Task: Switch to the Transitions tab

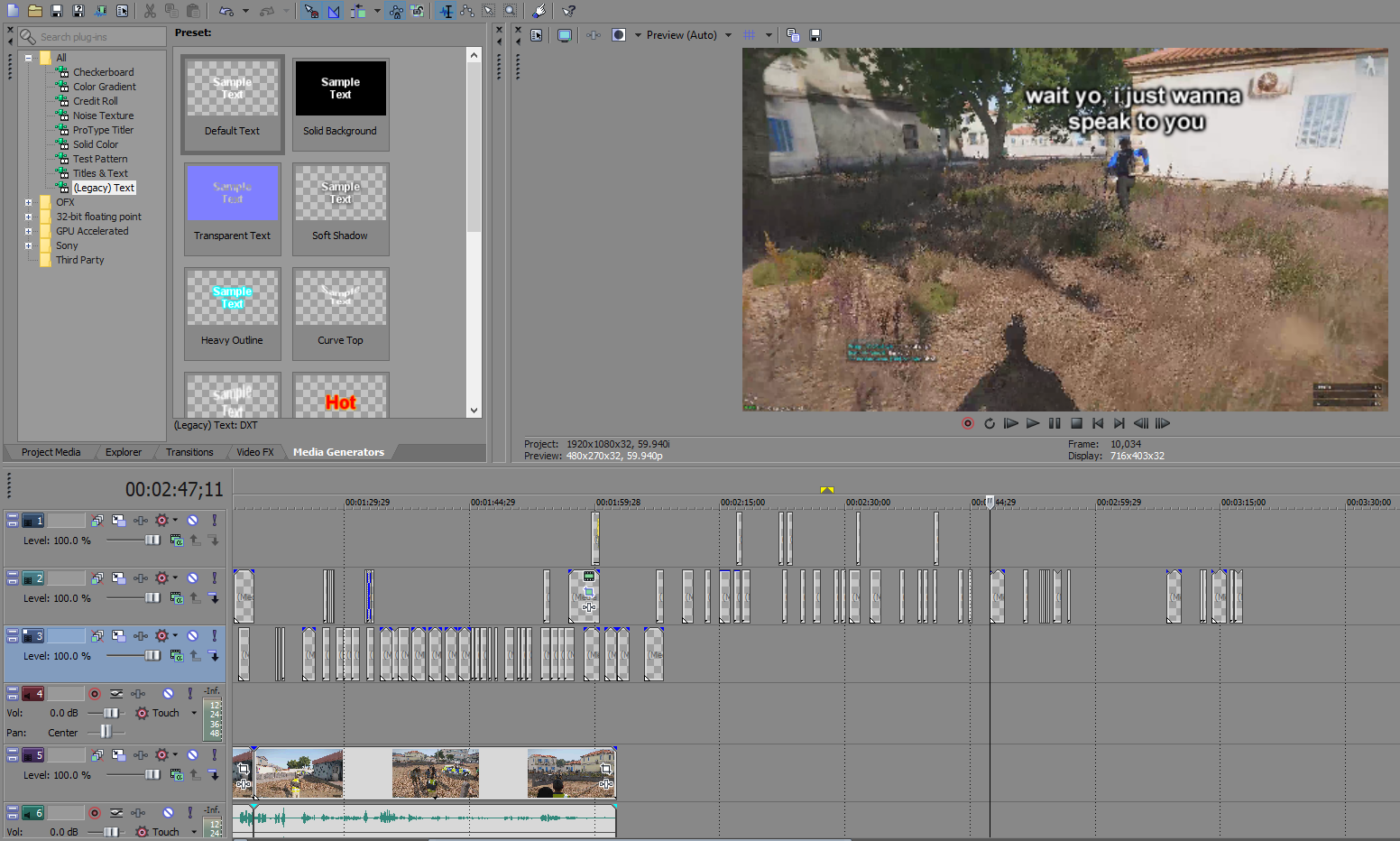Action: pos(189,452)
